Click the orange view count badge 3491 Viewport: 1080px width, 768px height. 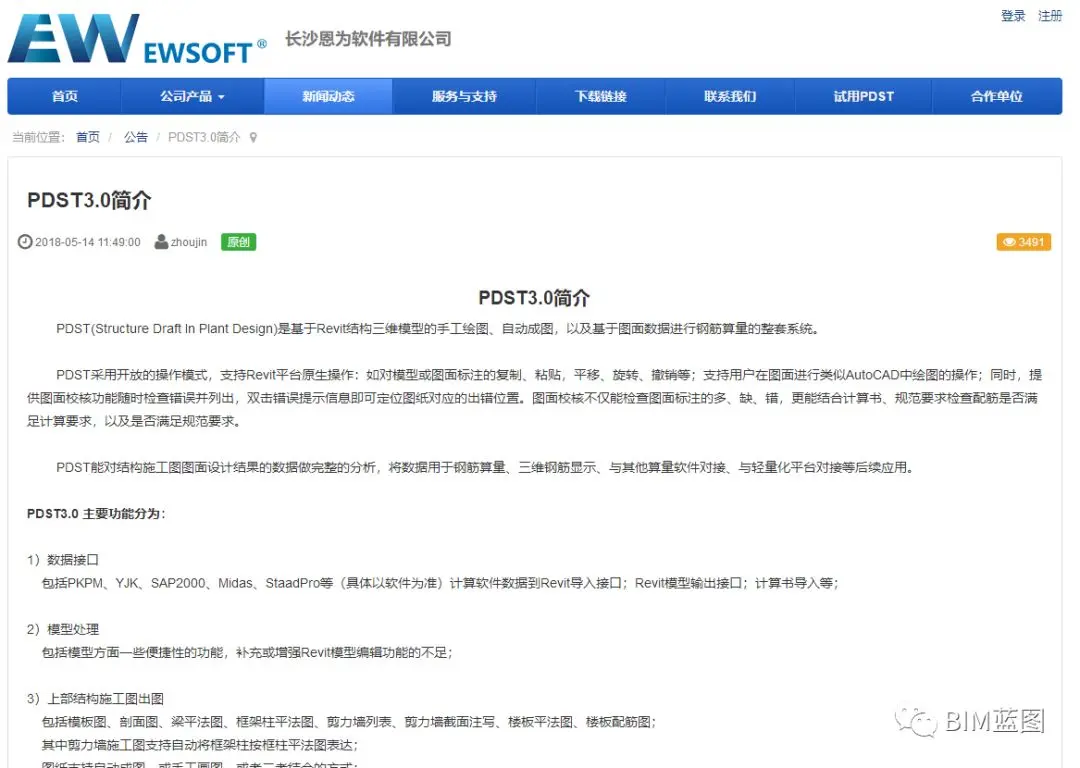(1024, 242)
